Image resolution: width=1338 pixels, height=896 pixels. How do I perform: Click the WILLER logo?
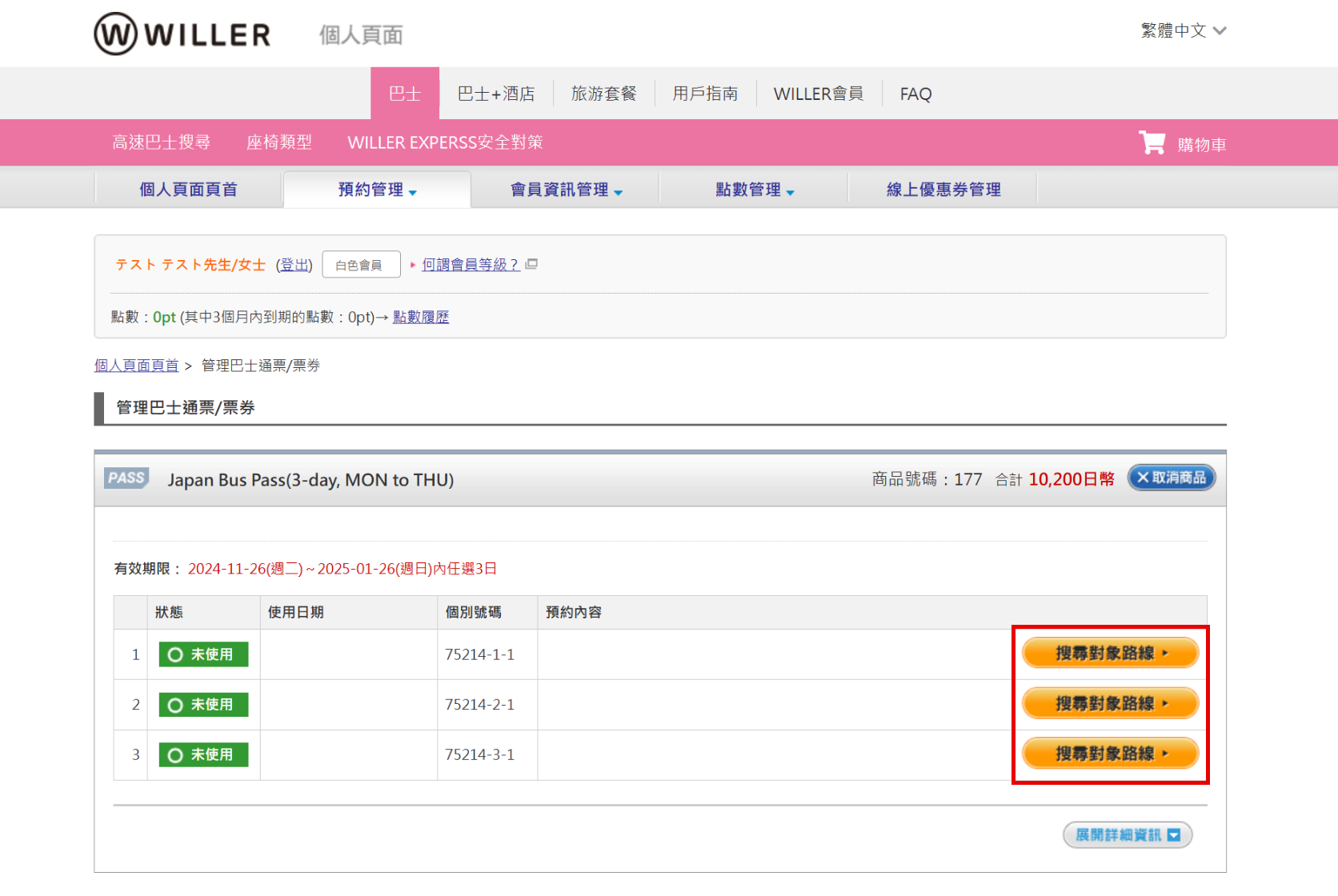pyautogui.click(x=182, y=34)
